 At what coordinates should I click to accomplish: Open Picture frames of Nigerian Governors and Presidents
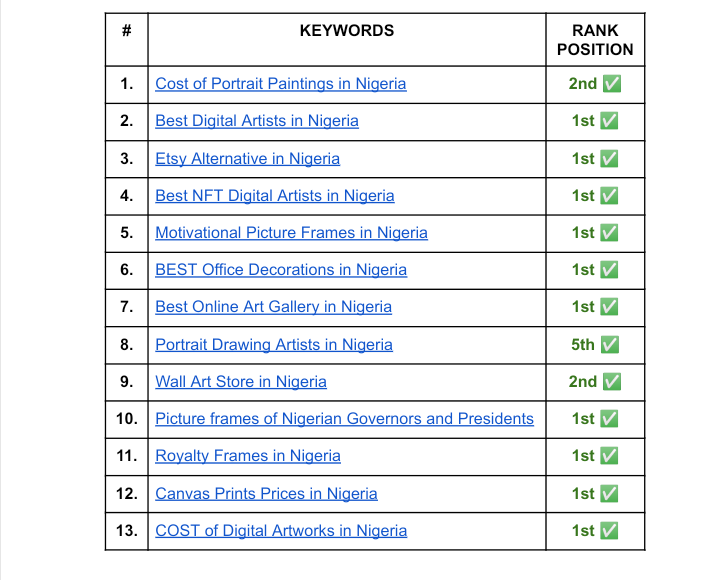[x=344, y=419]
